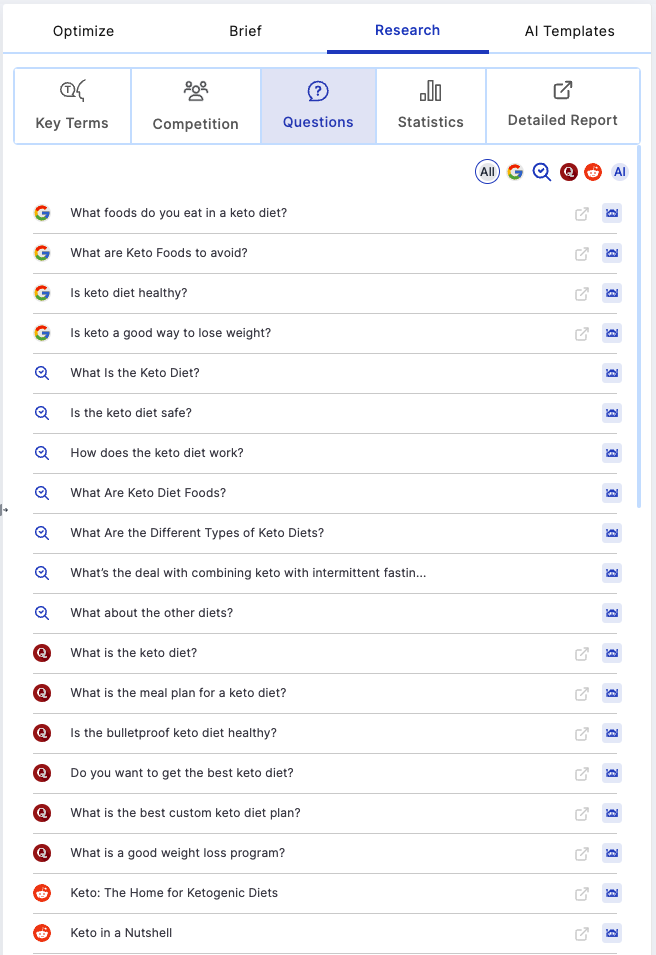Filter questions by AI source

619,172
